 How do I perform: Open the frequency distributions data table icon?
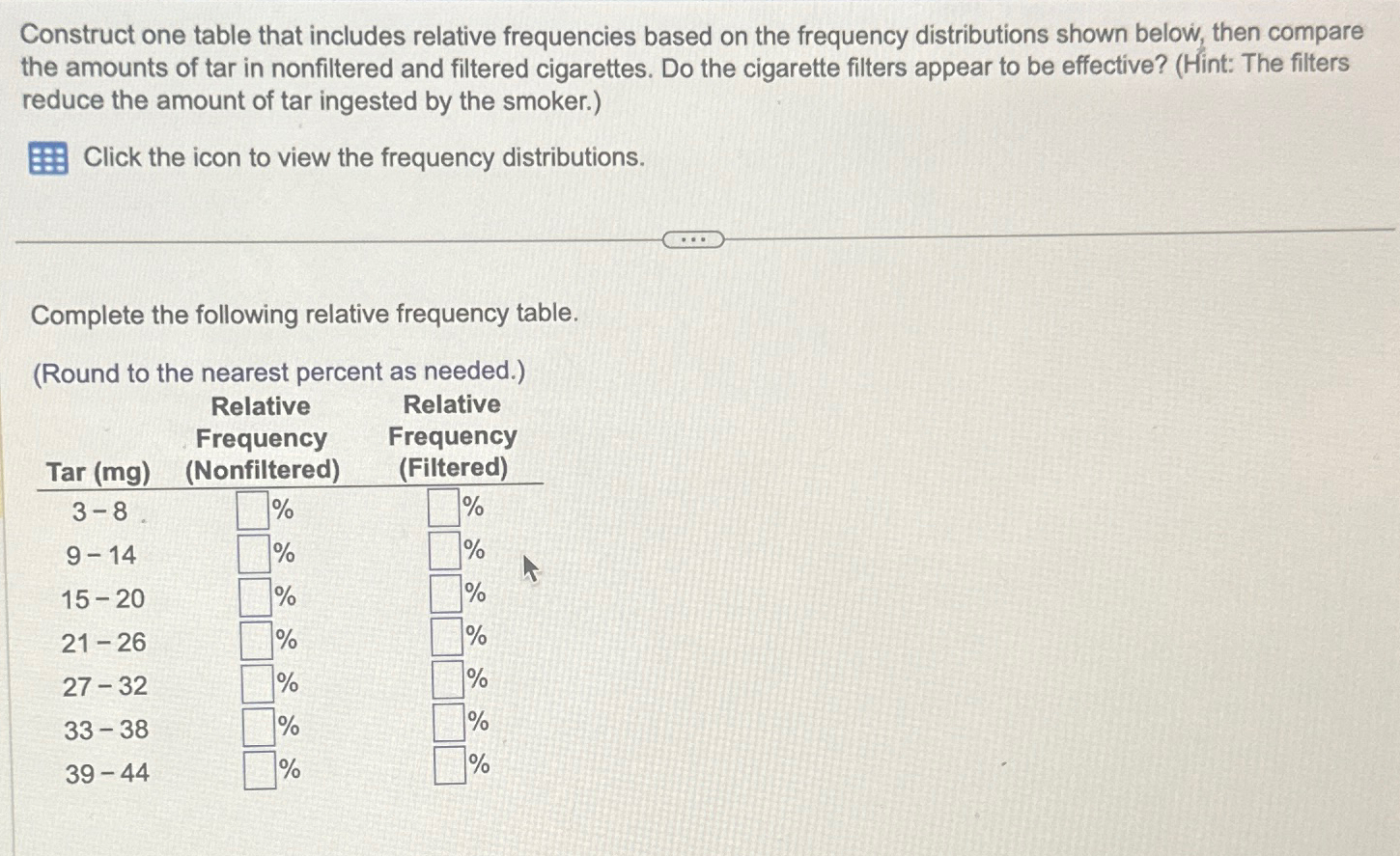pyautogui.click(x=48, y=157)
